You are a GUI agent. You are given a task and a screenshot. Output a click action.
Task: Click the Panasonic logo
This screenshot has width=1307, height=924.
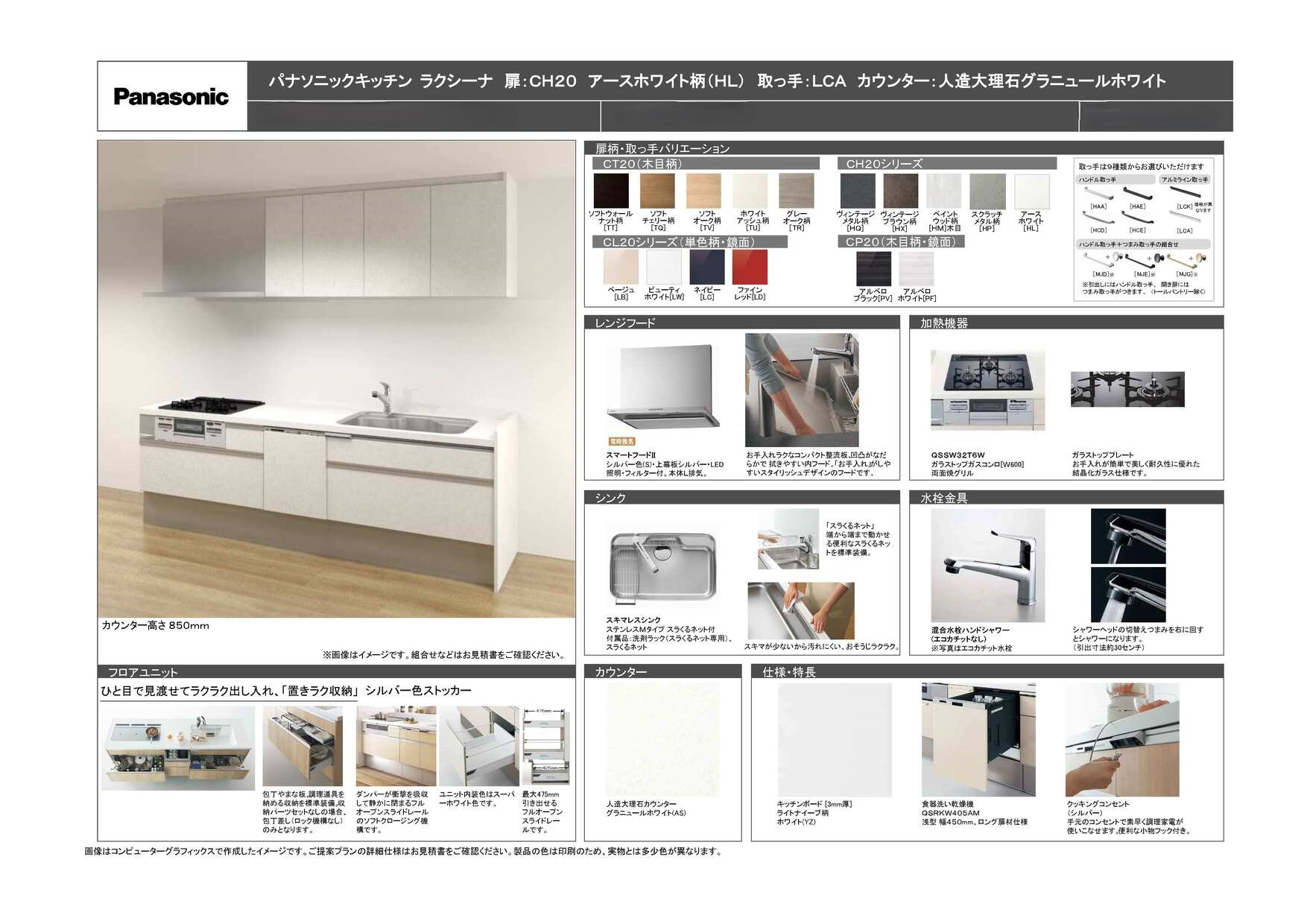pos(171,97)
